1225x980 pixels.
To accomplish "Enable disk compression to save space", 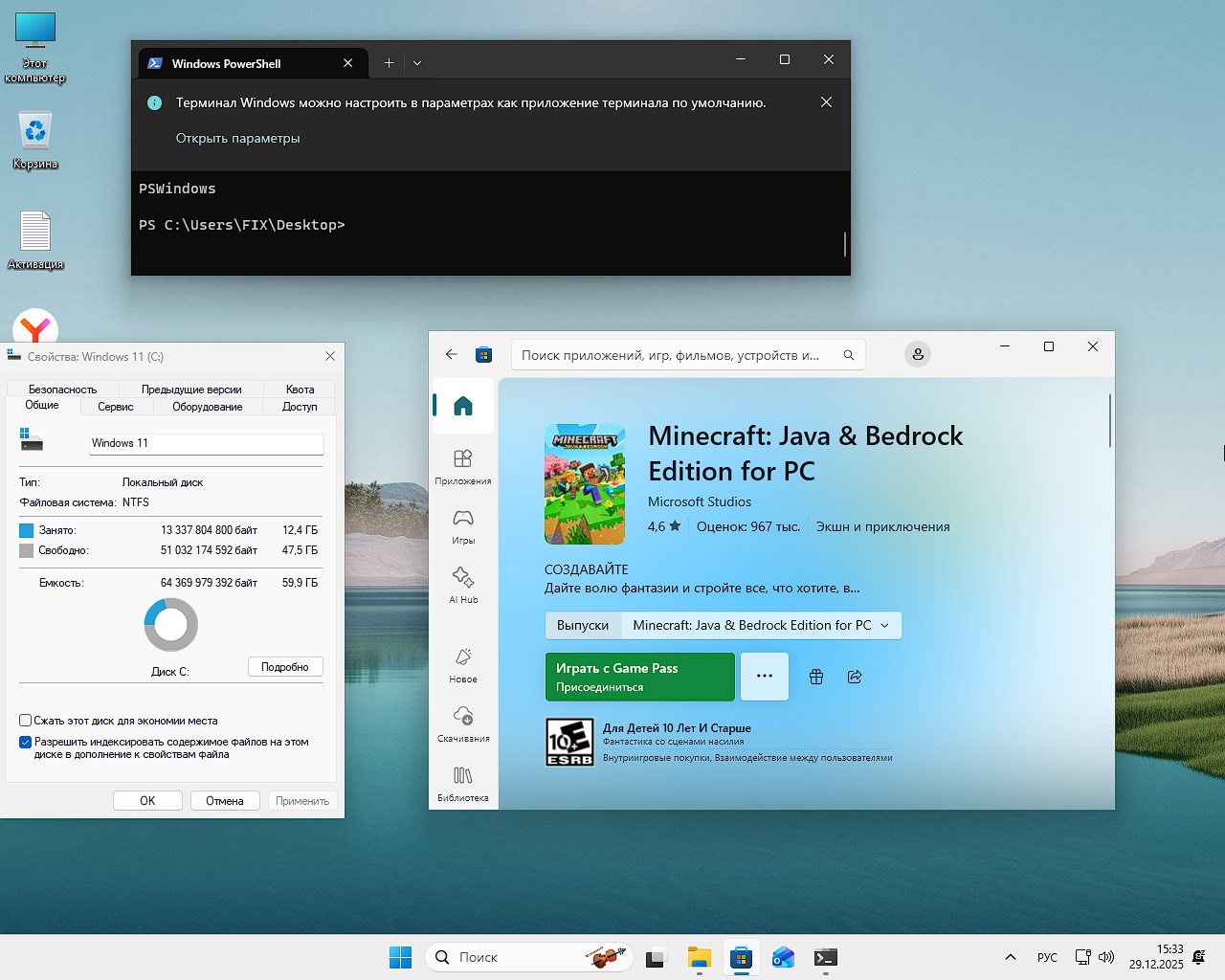I will [x=24, y=721].
